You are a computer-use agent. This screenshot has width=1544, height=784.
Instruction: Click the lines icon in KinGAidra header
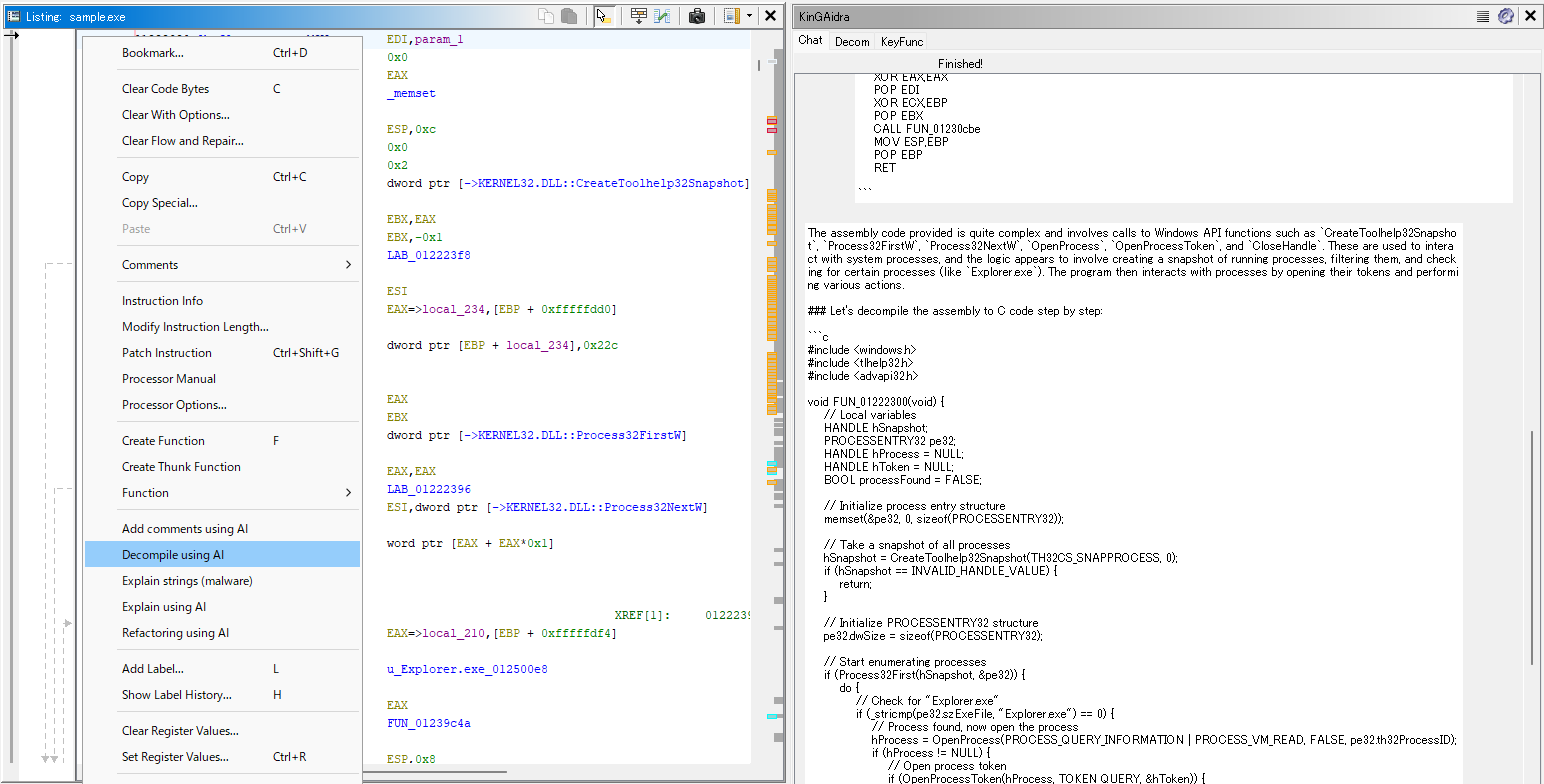pyautogui.click(x=1483, y=16)
